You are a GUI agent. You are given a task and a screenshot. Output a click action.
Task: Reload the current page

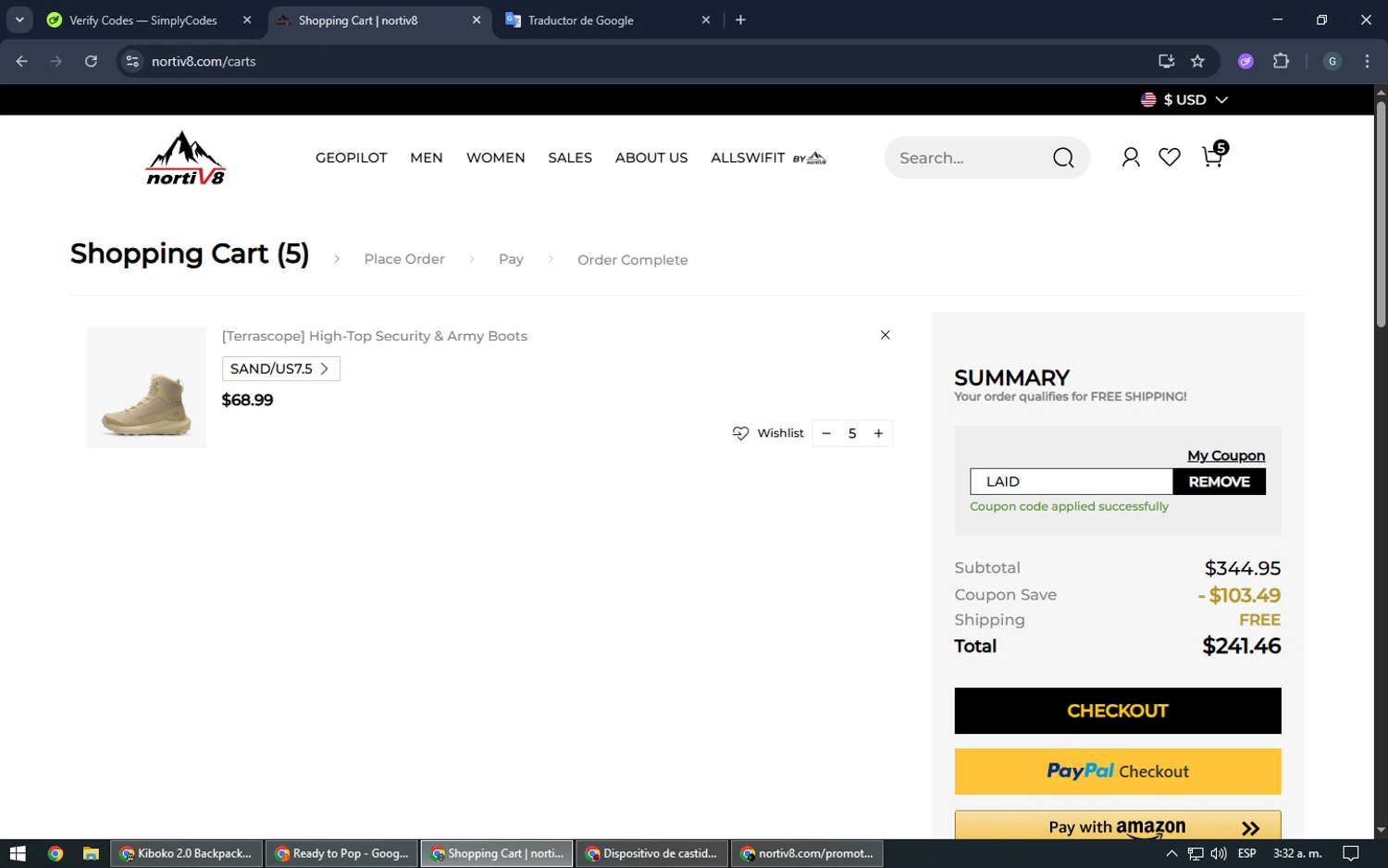pos(91,61)
